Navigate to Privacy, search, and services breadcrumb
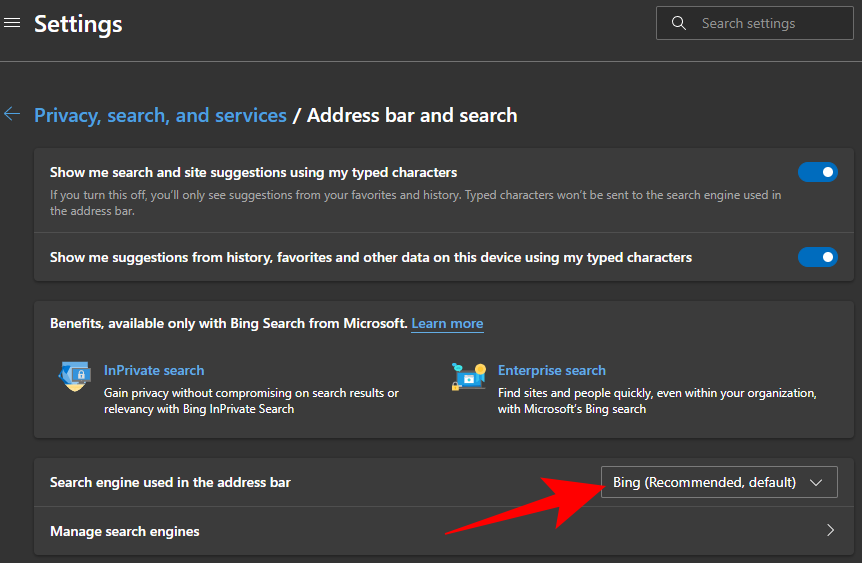This screenshot has height=563, width=862. [x=160, y=115]
